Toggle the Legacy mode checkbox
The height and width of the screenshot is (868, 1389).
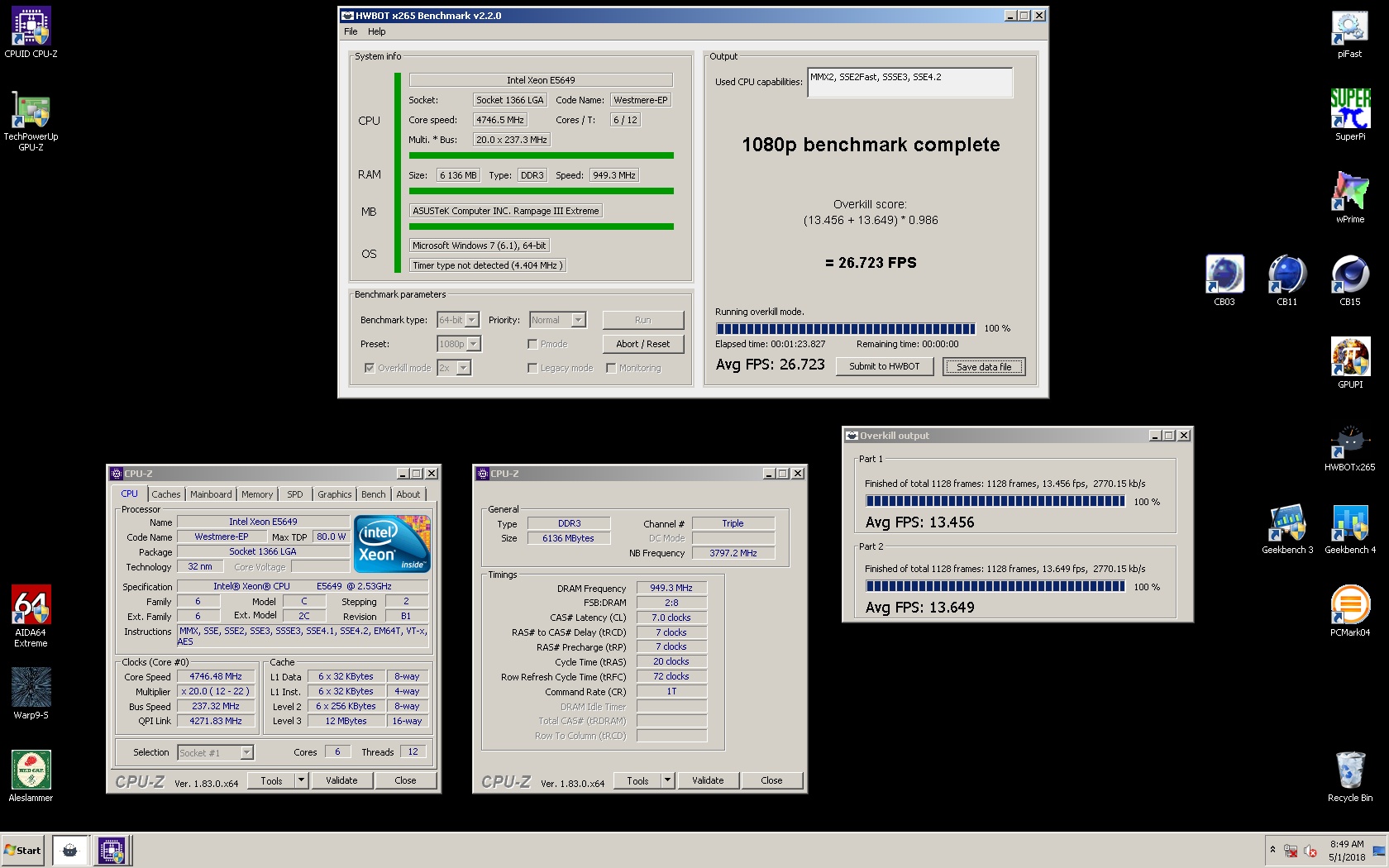[x=532, y=368]
